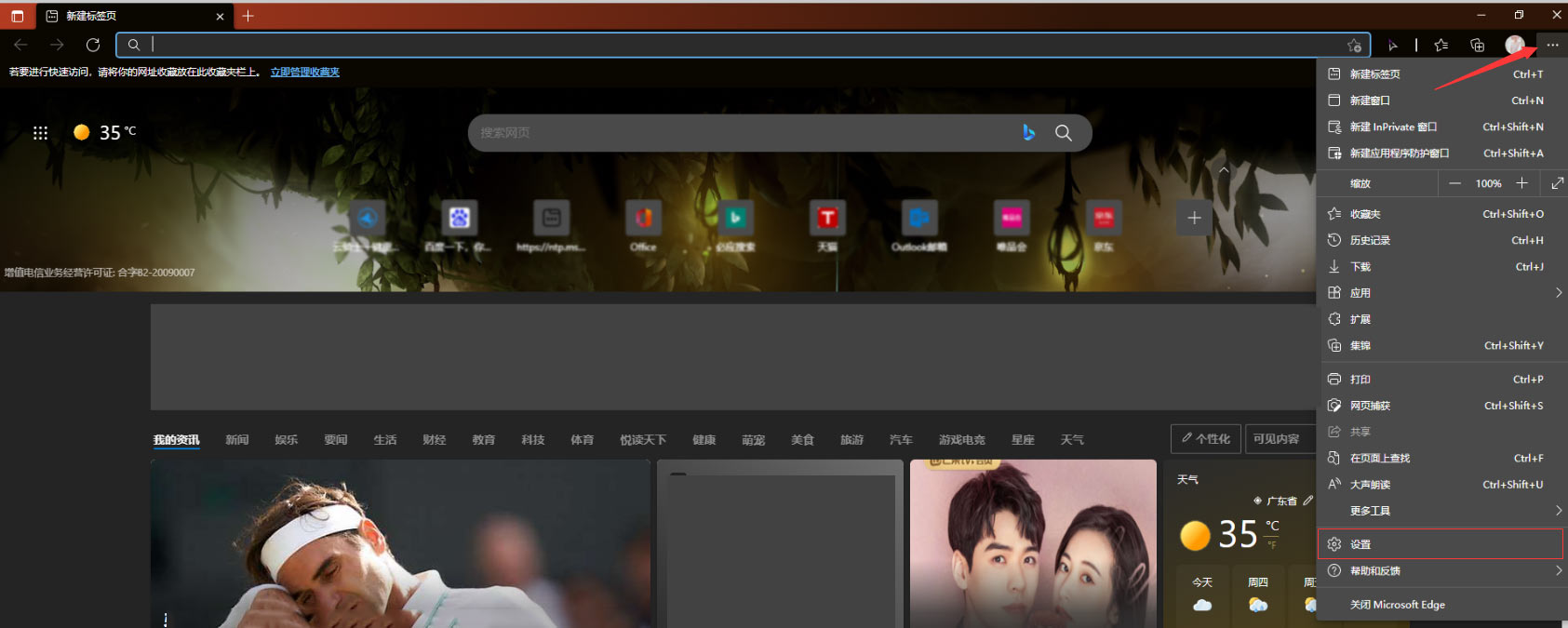Switch to the 娱乐 feed tab
The height and width of the screenshot is (628, 1568).
[287, 440]
